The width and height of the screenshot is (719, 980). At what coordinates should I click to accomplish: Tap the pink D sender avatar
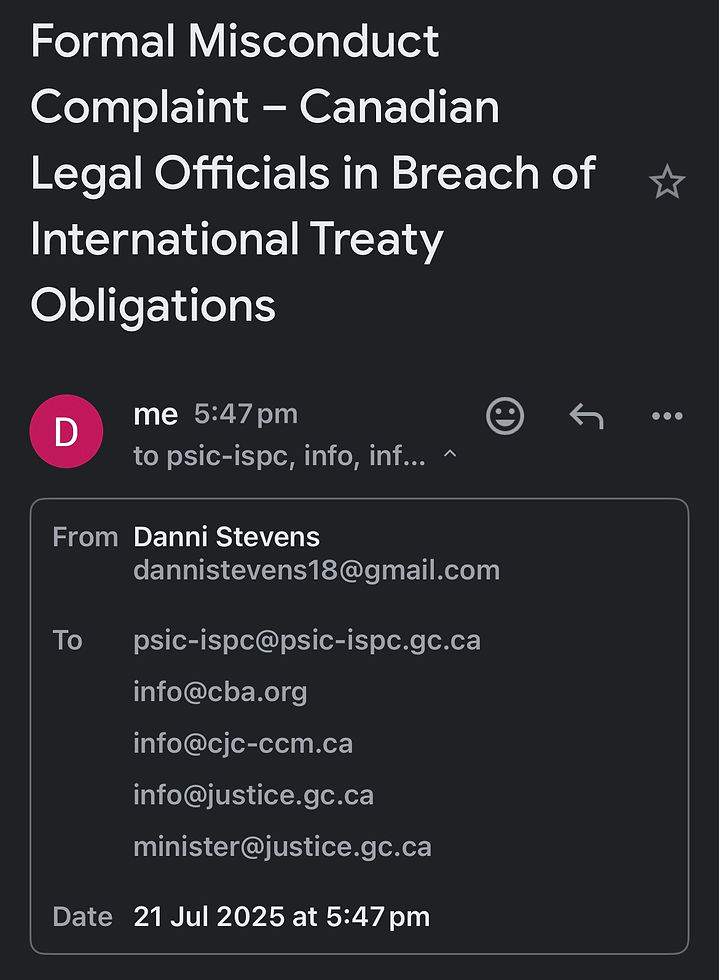(x=66, y=431)
